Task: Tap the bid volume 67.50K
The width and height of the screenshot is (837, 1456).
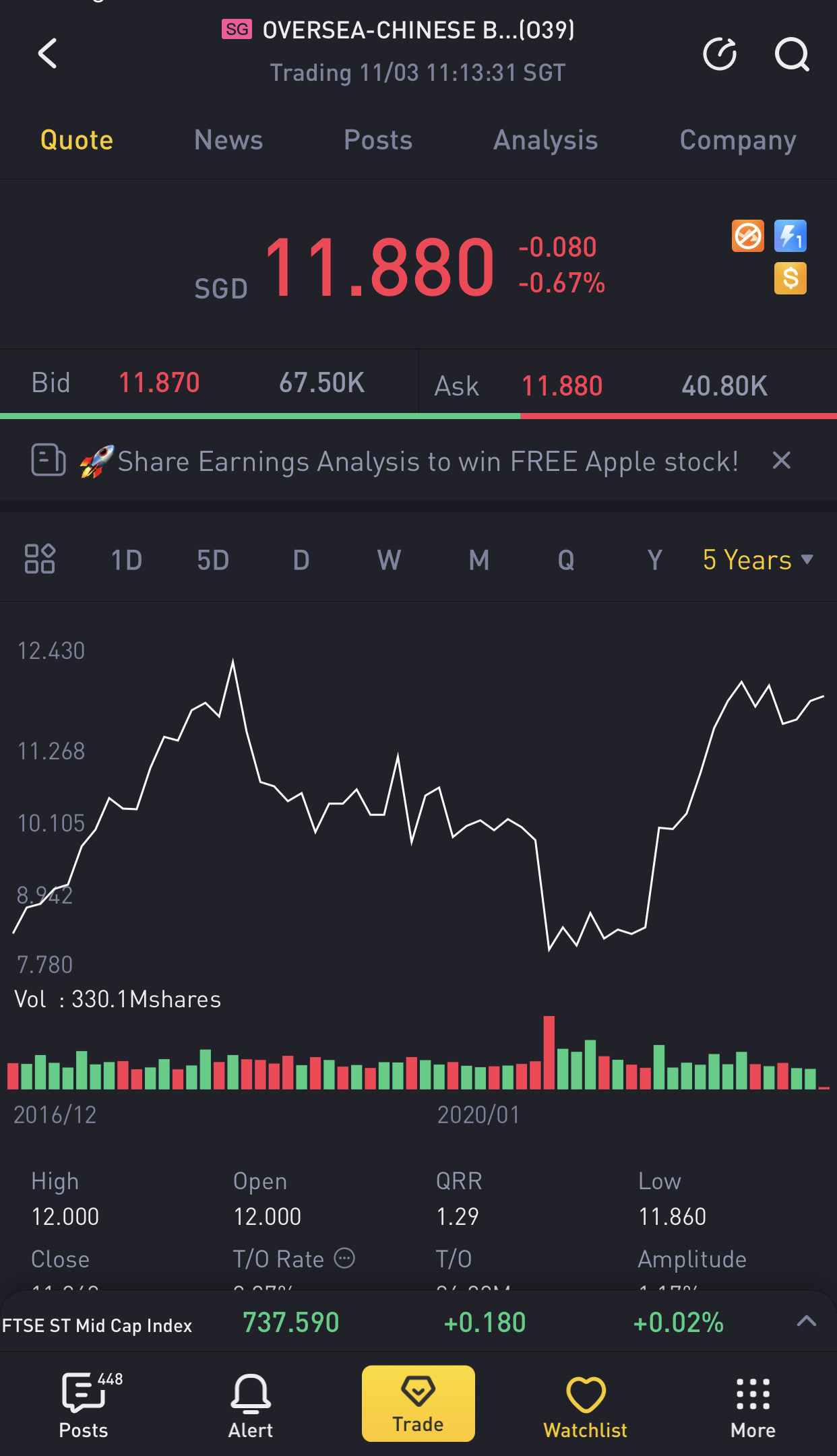Action: (x=322, y=383)
